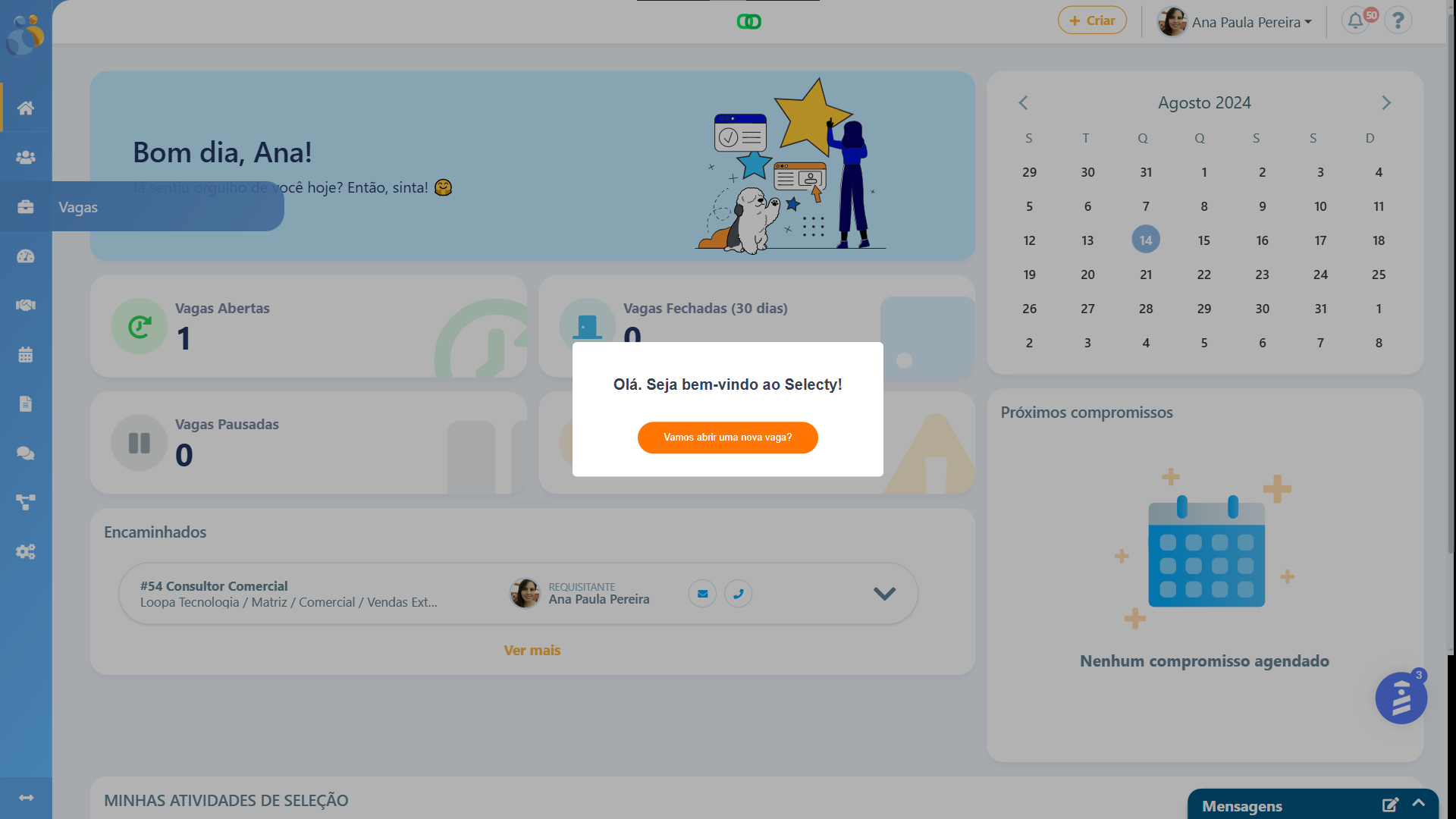The width and height of the screenshot is (1456, 819).
Task: Click the Vagas Pausadas pause icon
Action: 140,443
